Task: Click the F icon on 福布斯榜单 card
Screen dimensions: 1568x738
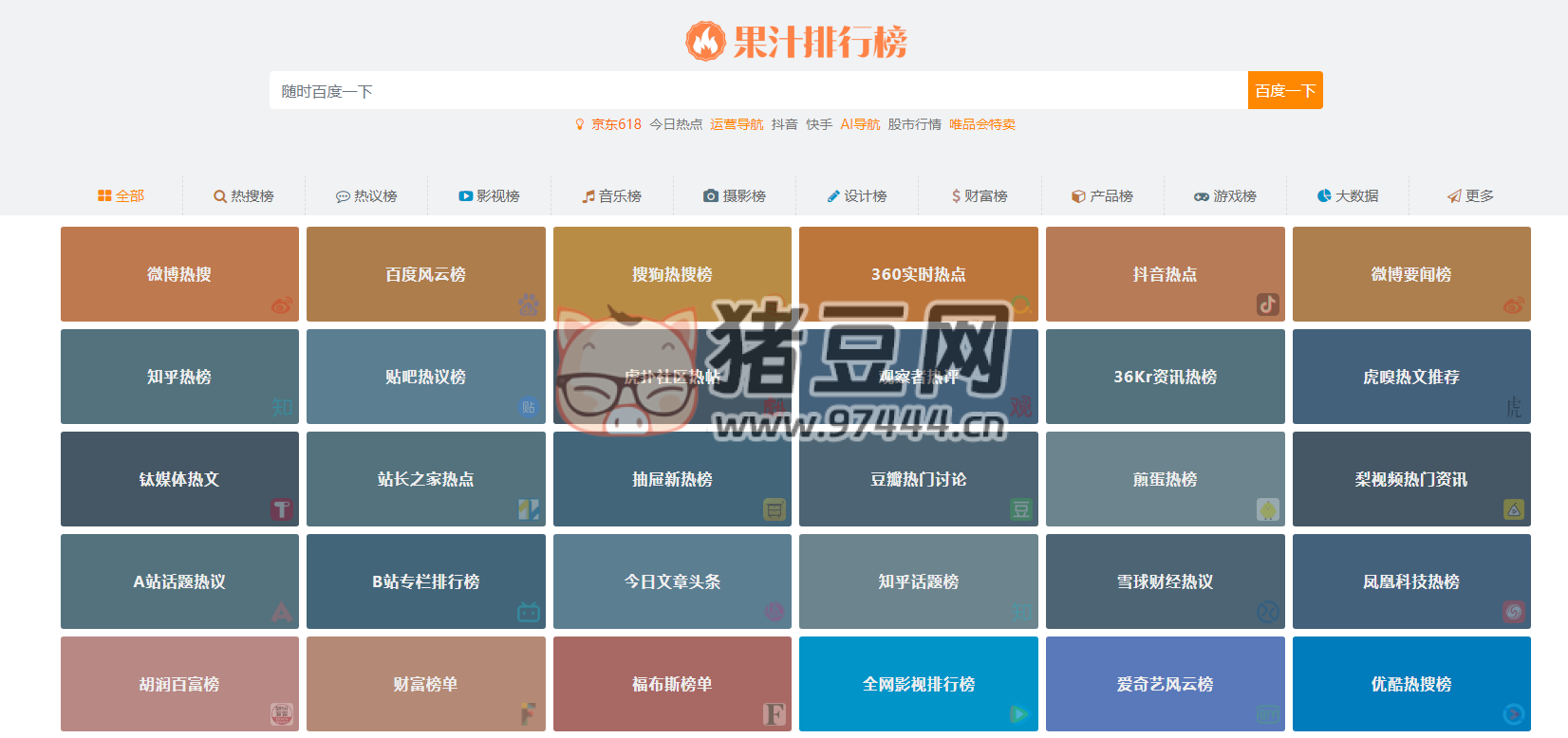Action: point(775,714)
